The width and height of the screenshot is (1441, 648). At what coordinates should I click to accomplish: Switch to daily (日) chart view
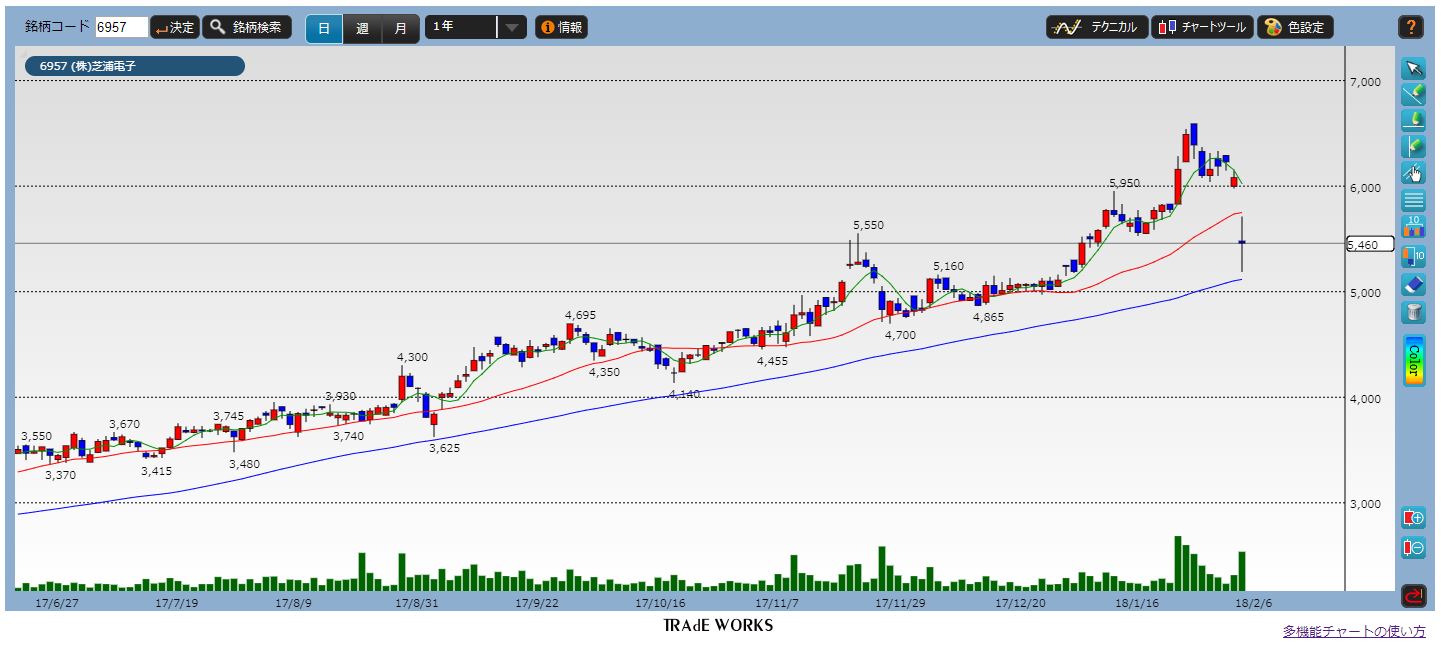(x=324, y=28)
